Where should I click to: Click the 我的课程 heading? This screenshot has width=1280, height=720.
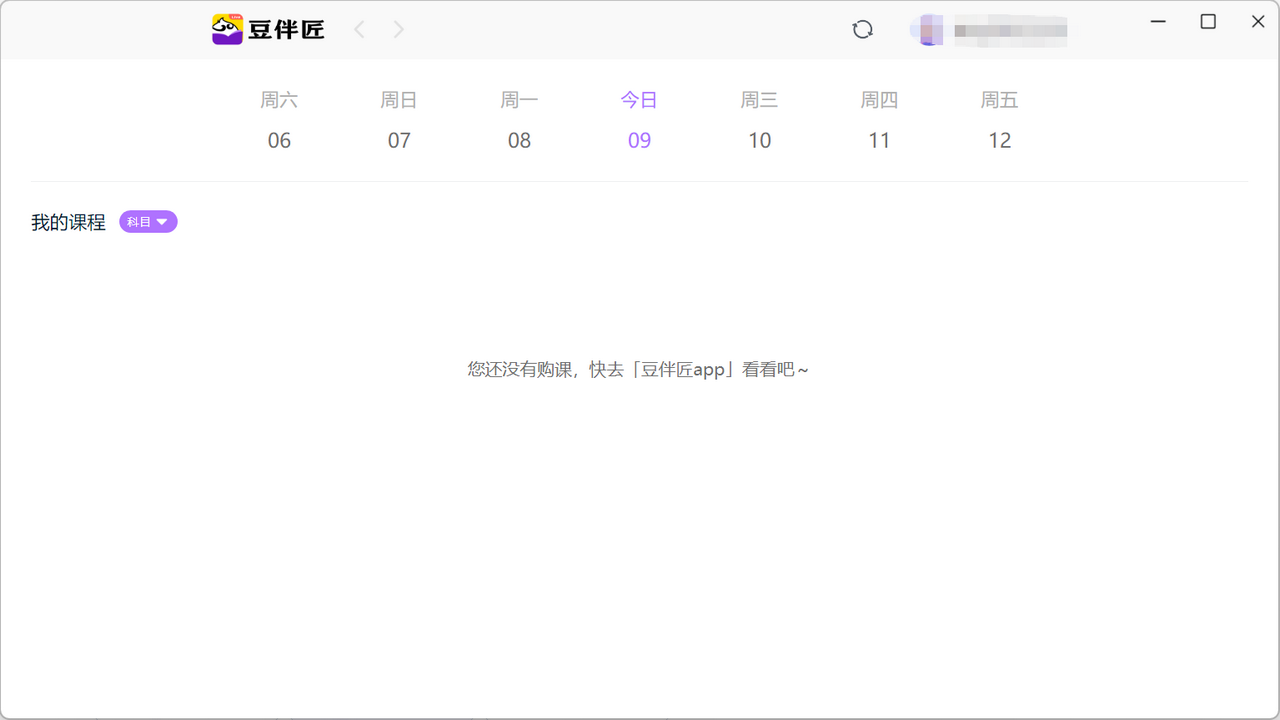[68, 221]
